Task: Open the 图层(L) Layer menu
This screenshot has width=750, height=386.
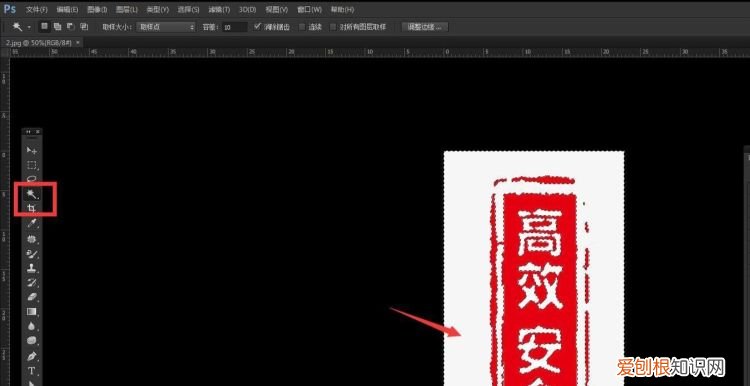Action: pos(127,10)
